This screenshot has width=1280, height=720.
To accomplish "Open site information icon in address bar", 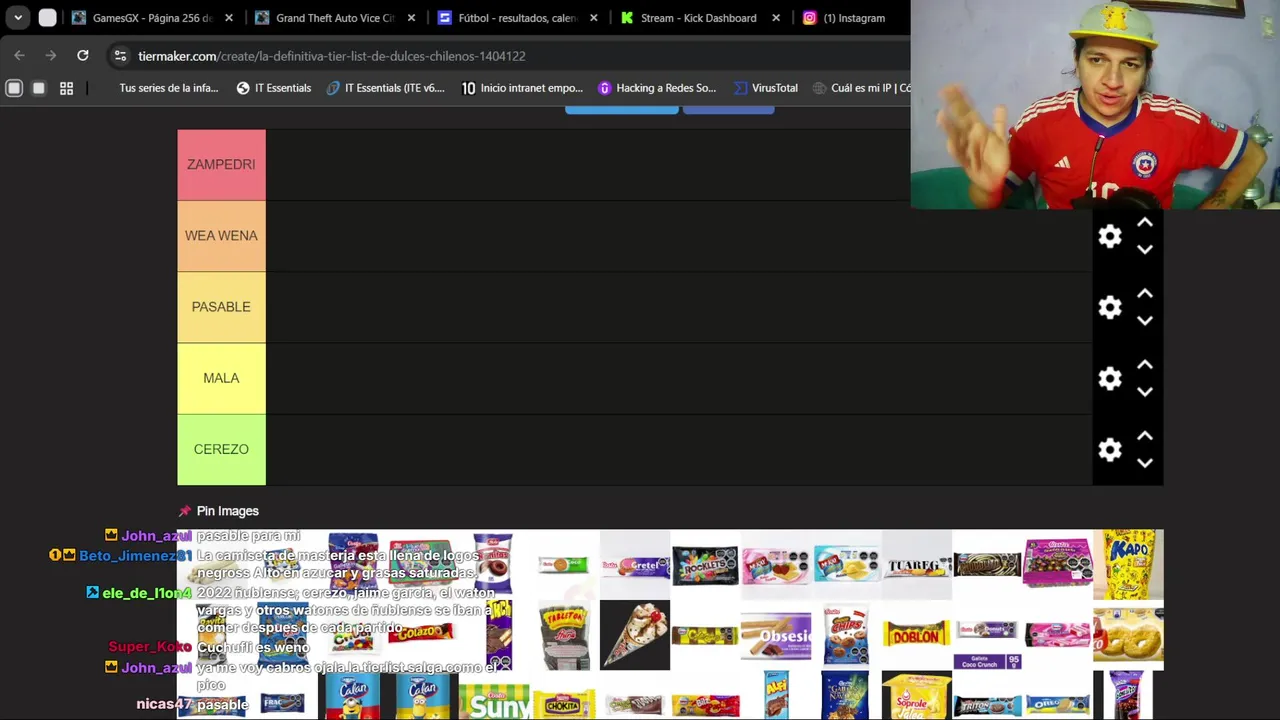I will (120, 56).
